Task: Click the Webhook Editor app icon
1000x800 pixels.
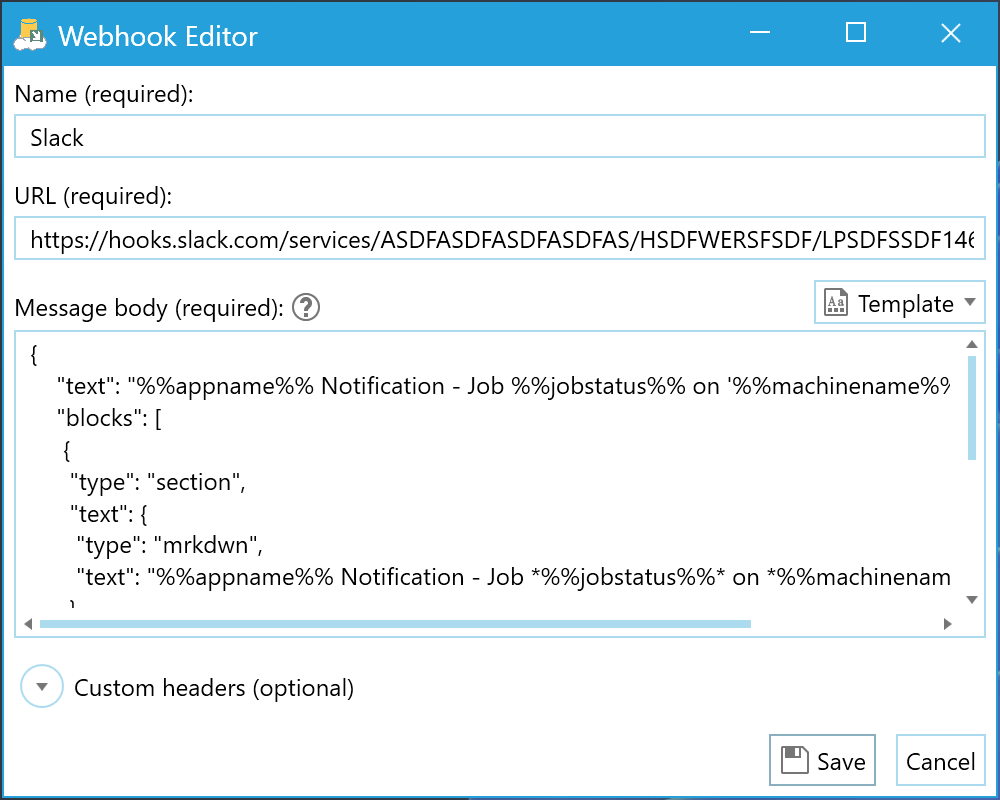Action: pyautogui.click(x=30, y=35)
